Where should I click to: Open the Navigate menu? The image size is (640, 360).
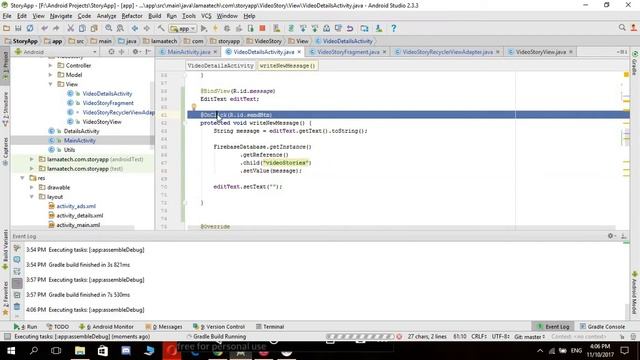tap(61, 16)
